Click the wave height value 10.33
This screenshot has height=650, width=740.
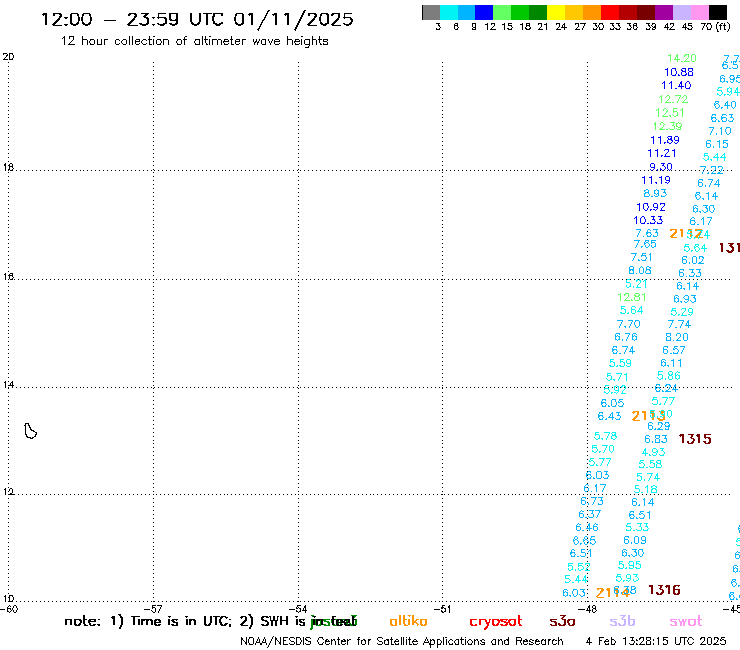tap(648, 220)
